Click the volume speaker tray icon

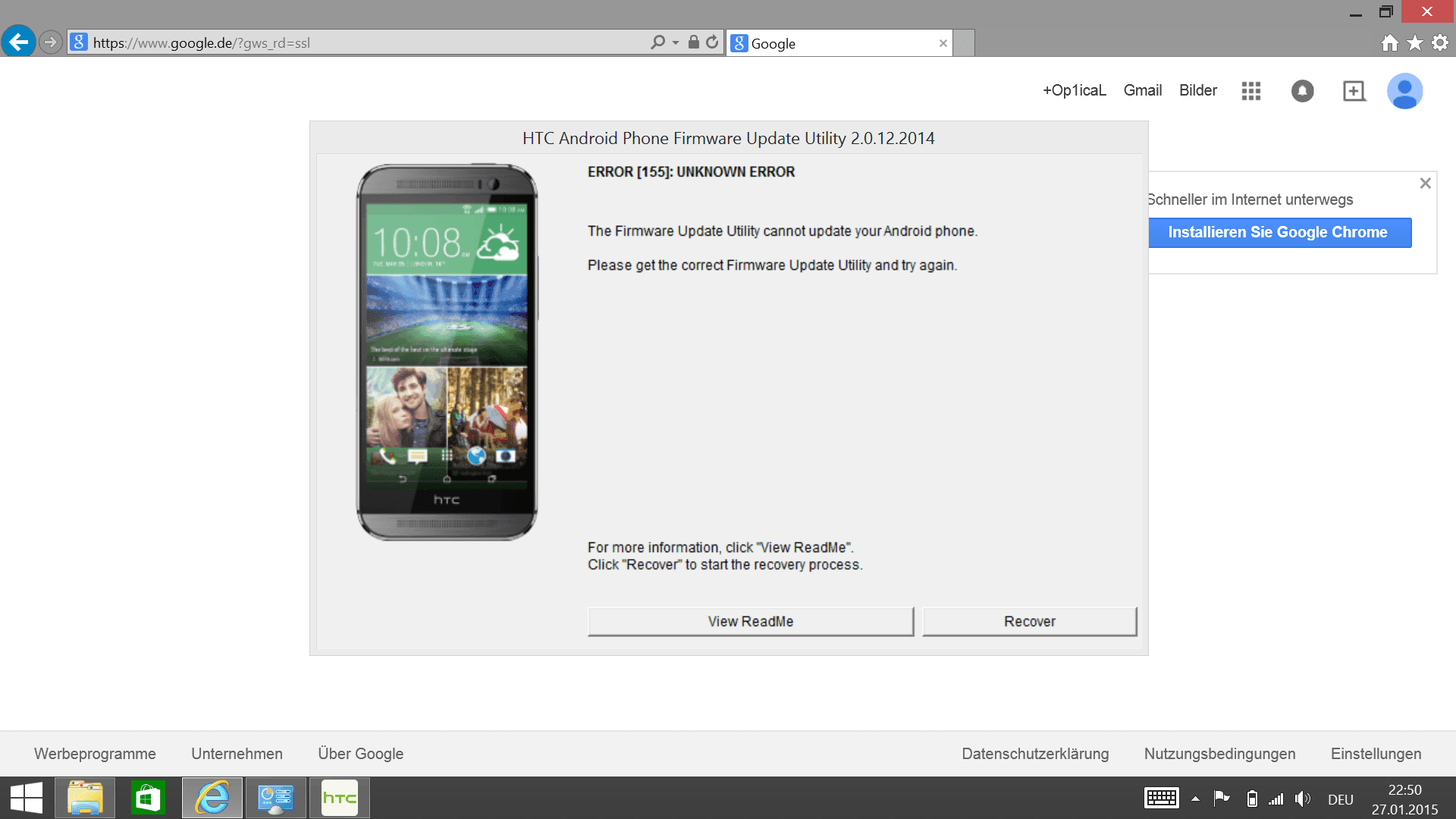1303,799
